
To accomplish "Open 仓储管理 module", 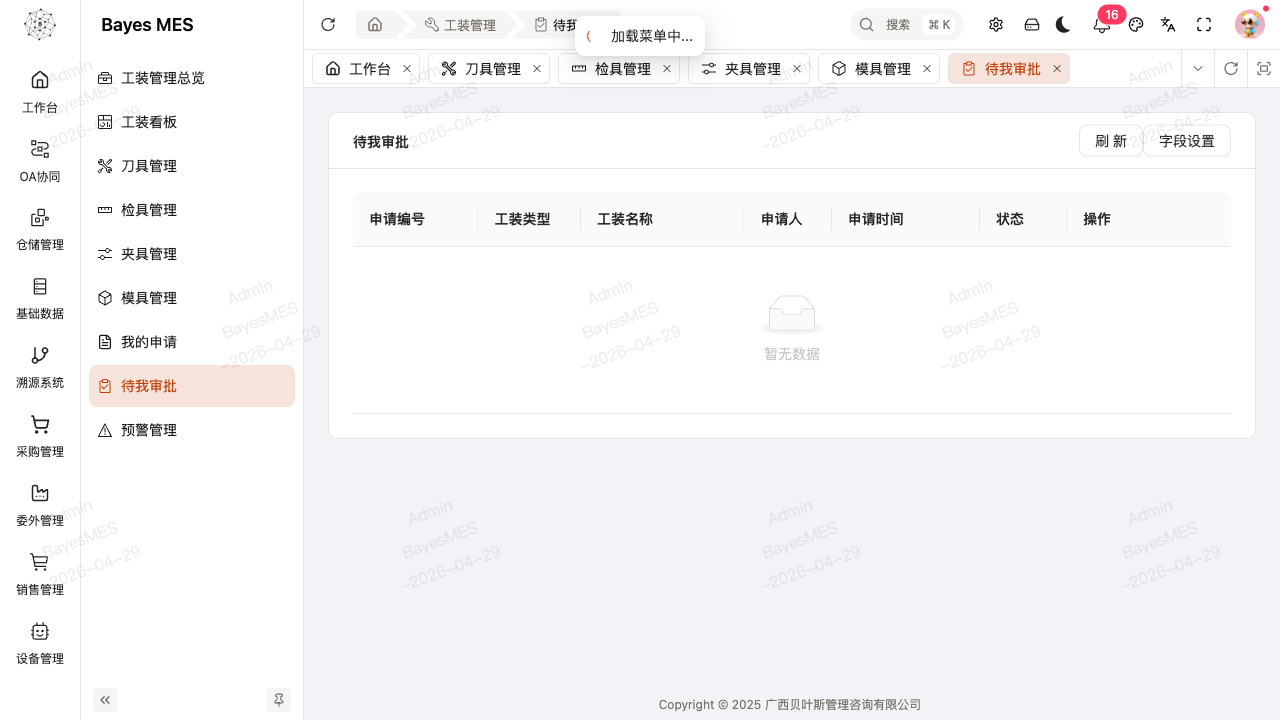I will [x=40, y=229].
